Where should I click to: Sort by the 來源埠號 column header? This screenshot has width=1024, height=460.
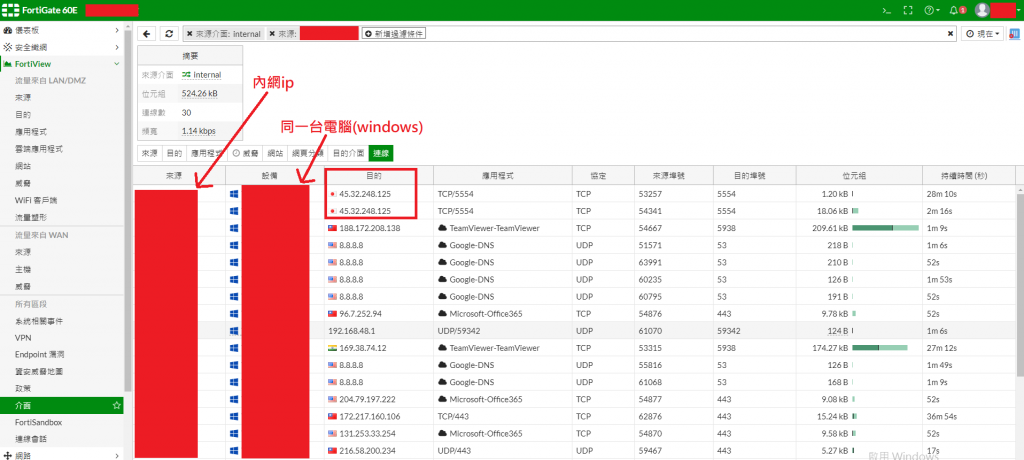click(x=673, y=176)
